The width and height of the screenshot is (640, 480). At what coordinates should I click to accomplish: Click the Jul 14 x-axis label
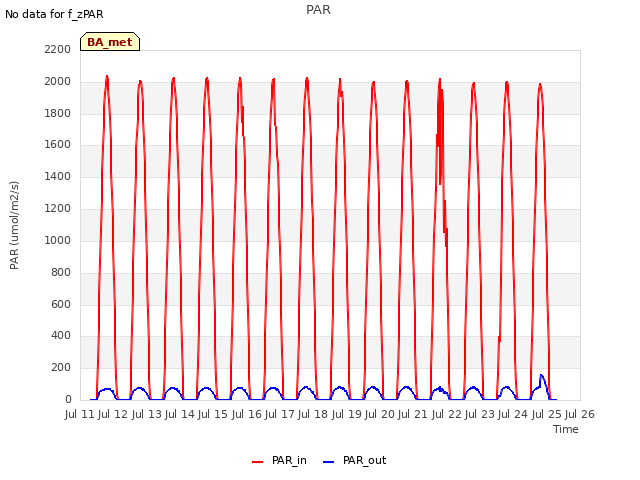pyautogui.click(x=180, y=414)
